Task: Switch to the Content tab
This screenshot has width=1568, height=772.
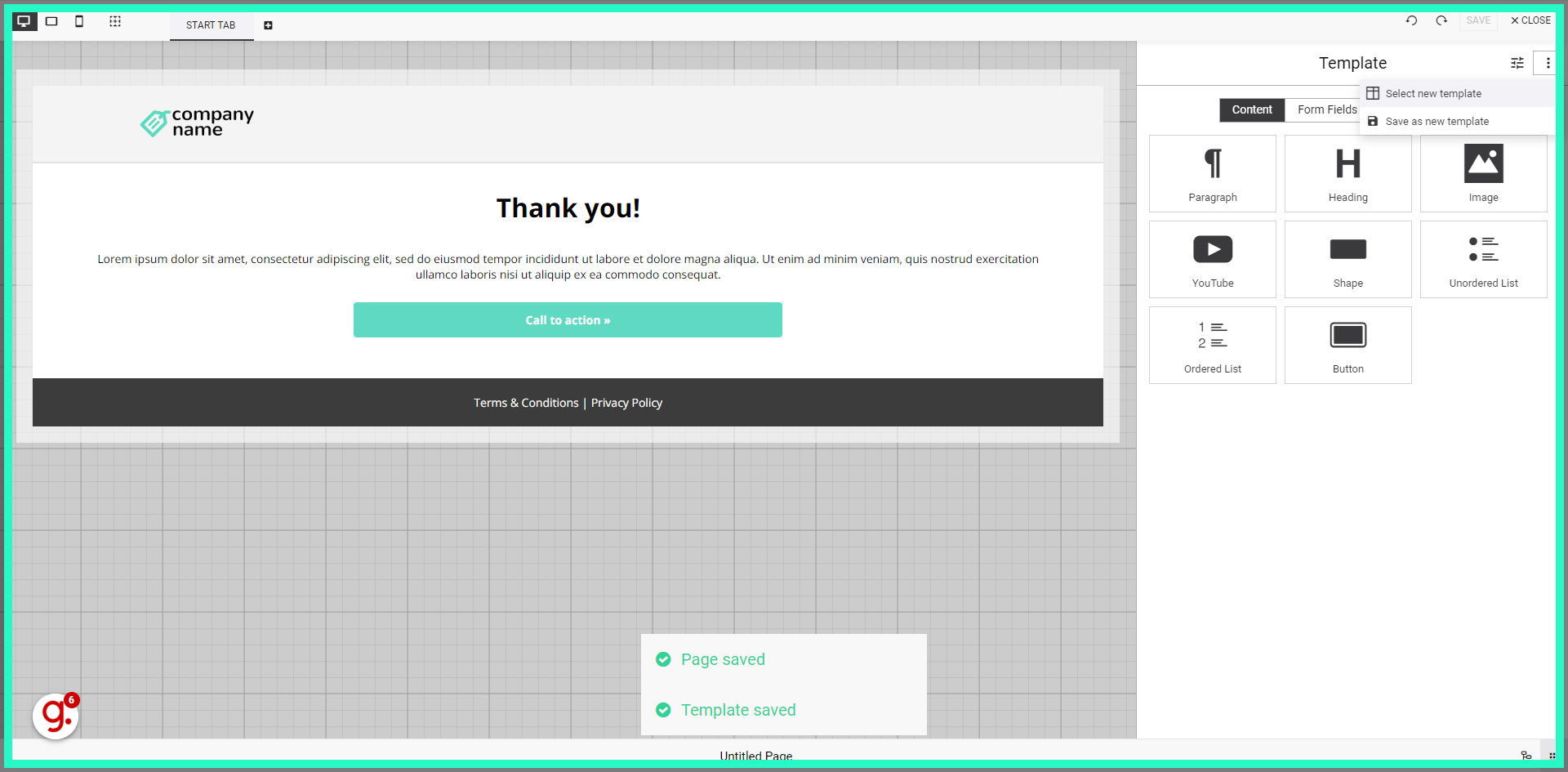Action: (1252, 109)
